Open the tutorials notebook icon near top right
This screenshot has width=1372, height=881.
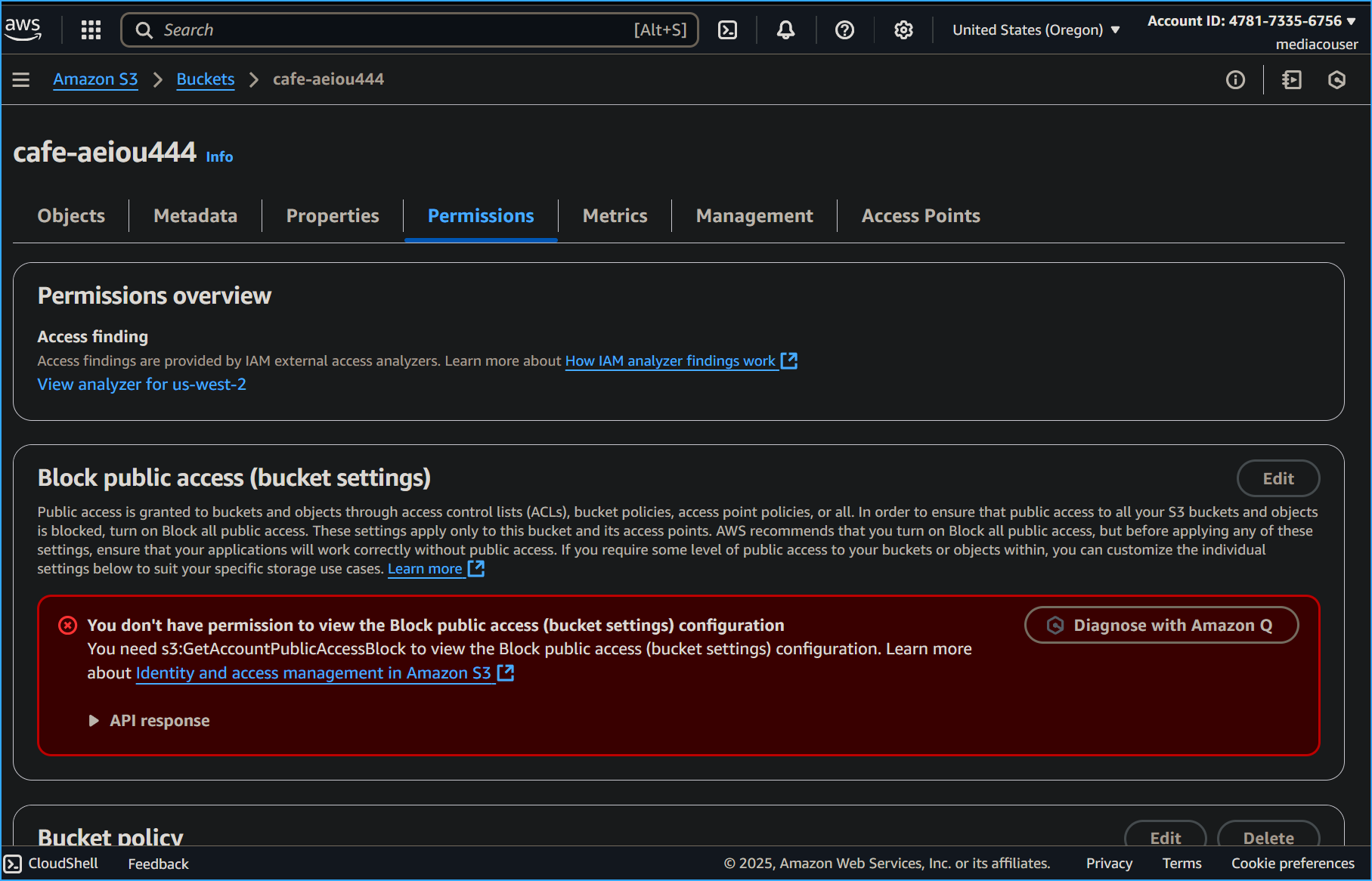pyautogui.click(x=1292, y=79)
